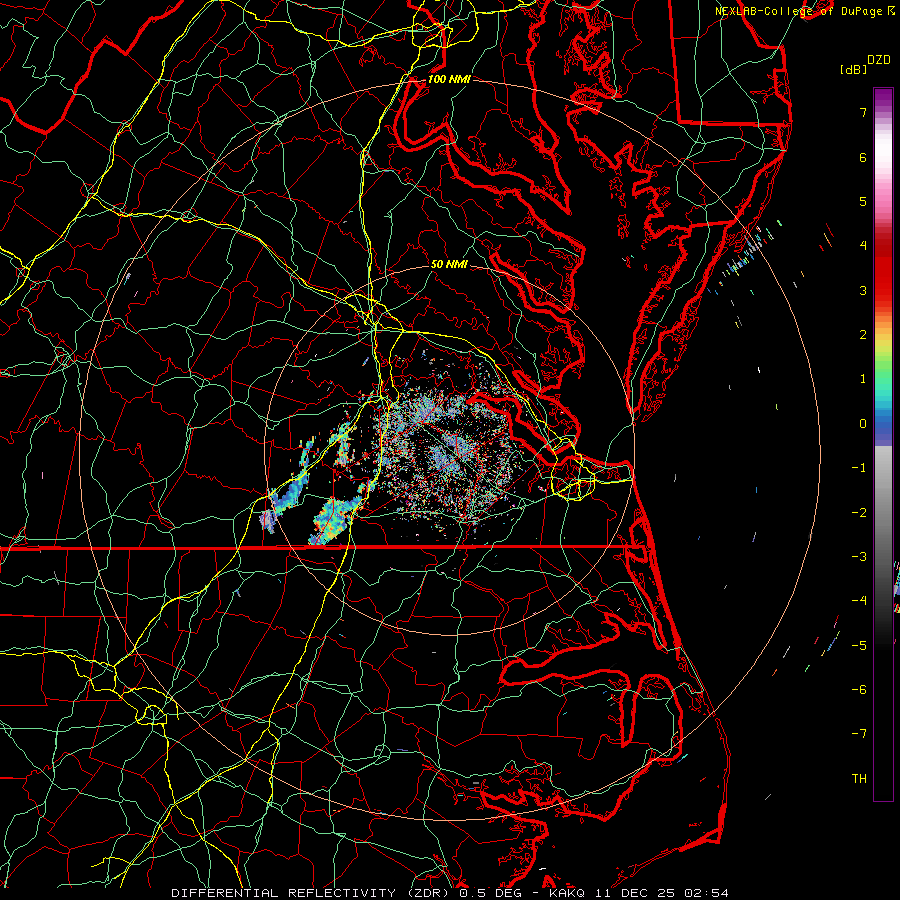Viewport: 900px width, 900px height.
Task: Click the "[dB]" units label
Action: pyautogui.click(x=853, y=69)
